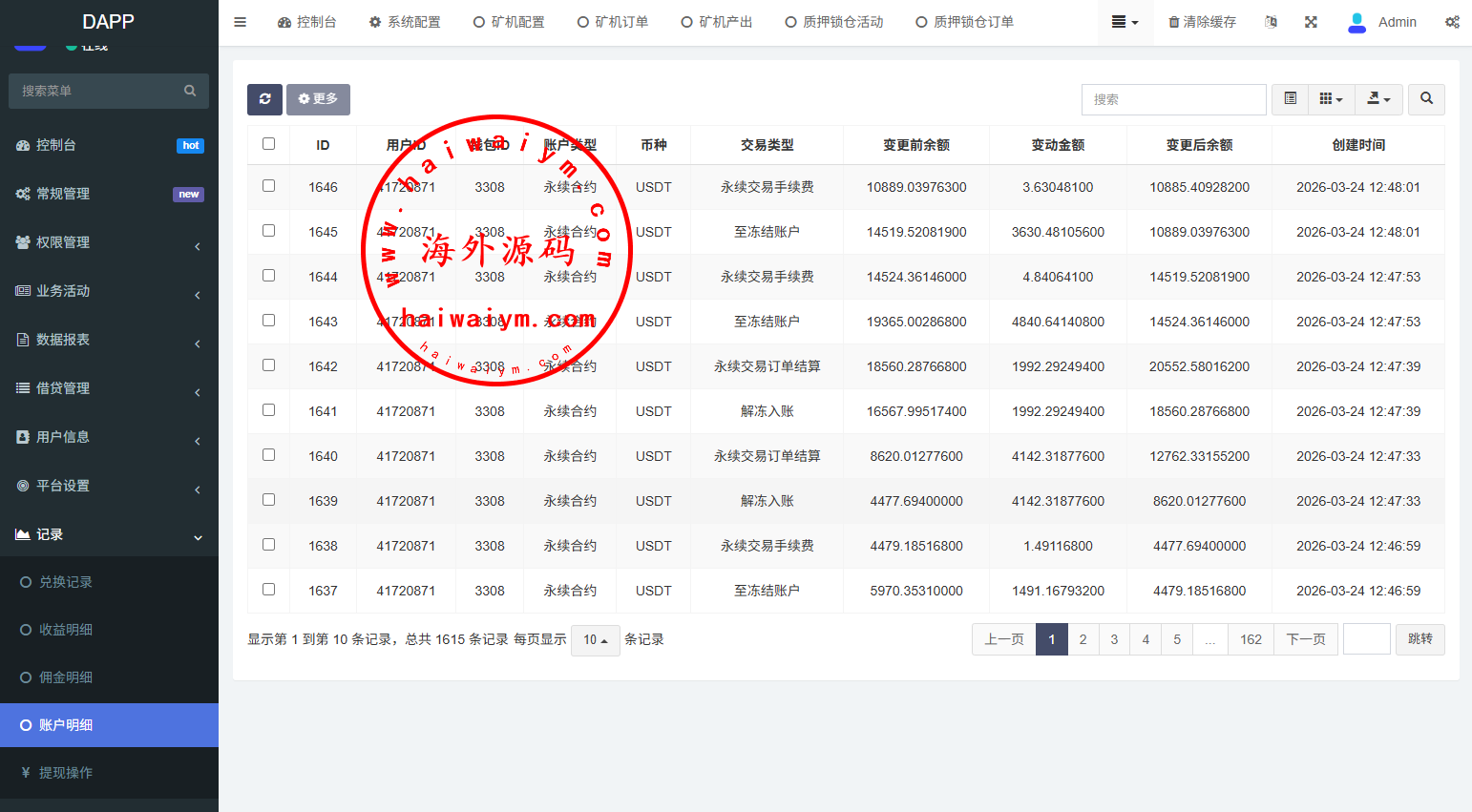This screenshot has width=1472, height=812.
Task: Check the checkbox for row ID 1646
Action: pos(268,186)
